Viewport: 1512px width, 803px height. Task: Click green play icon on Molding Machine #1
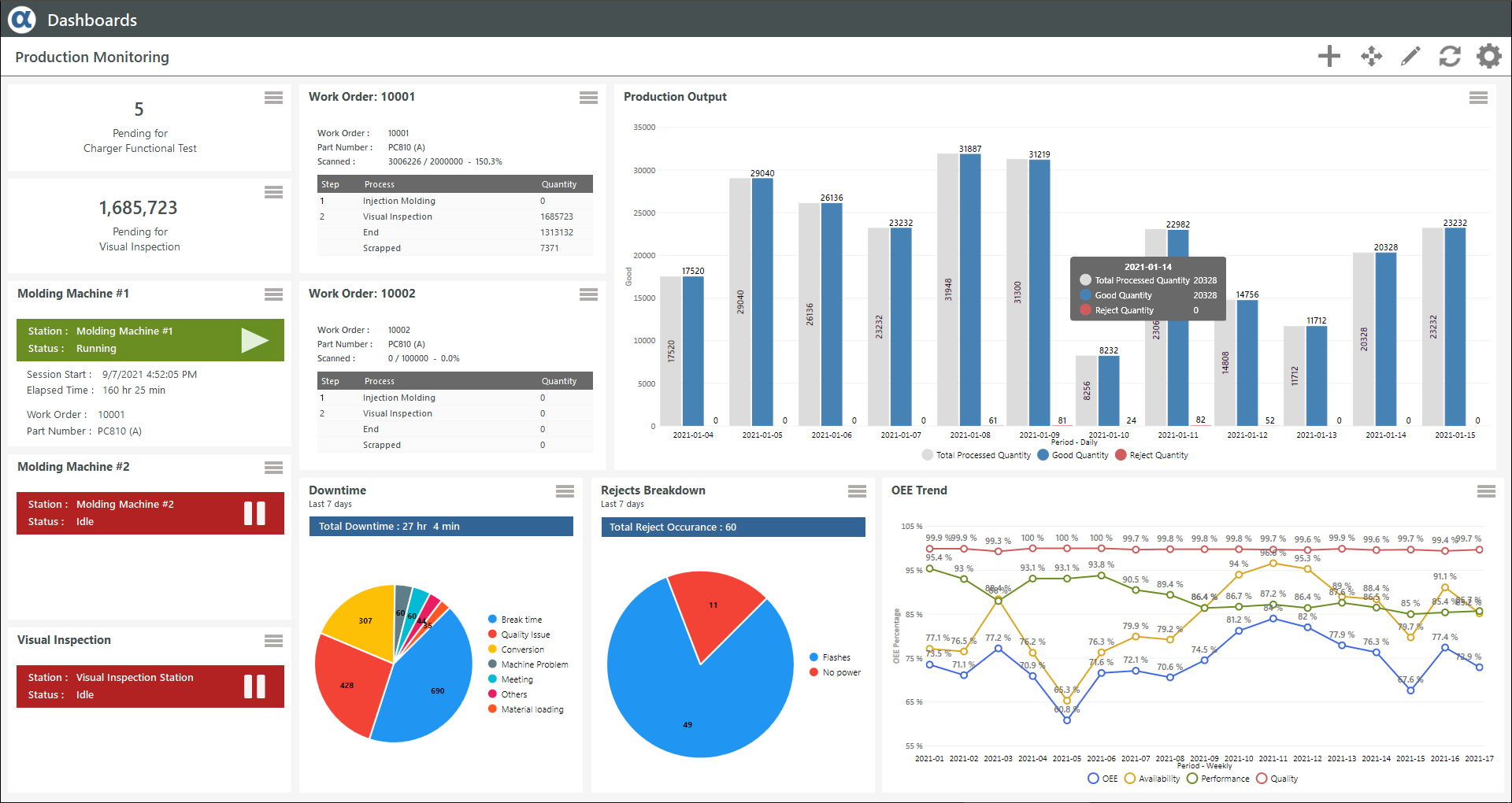click(x=254, y=340)
